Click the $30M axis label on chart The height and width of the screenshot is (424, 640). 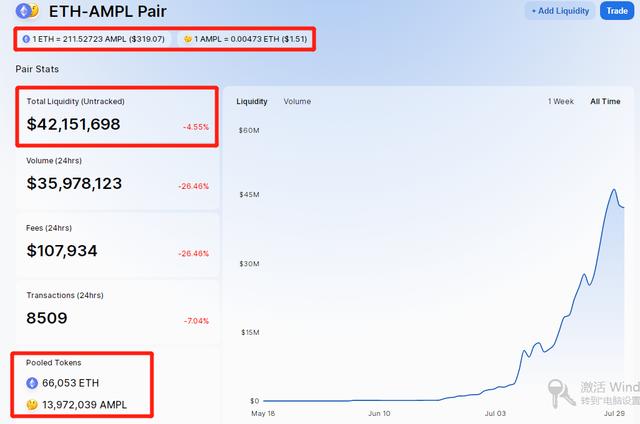(x=249, y=264)
